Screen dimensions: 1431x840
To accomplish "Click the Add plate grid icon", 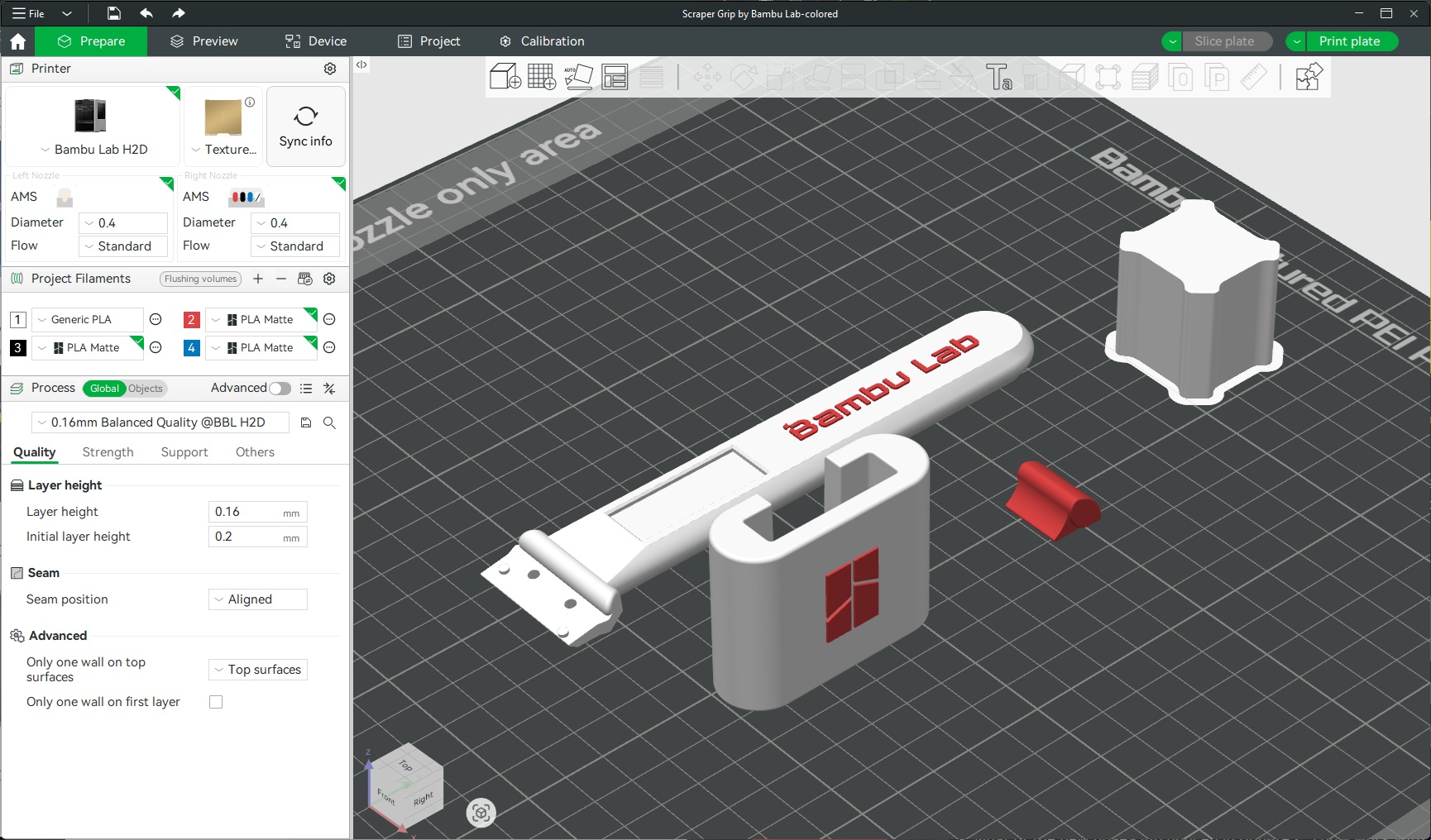I will pyautogui.click(x=542, y=77).
